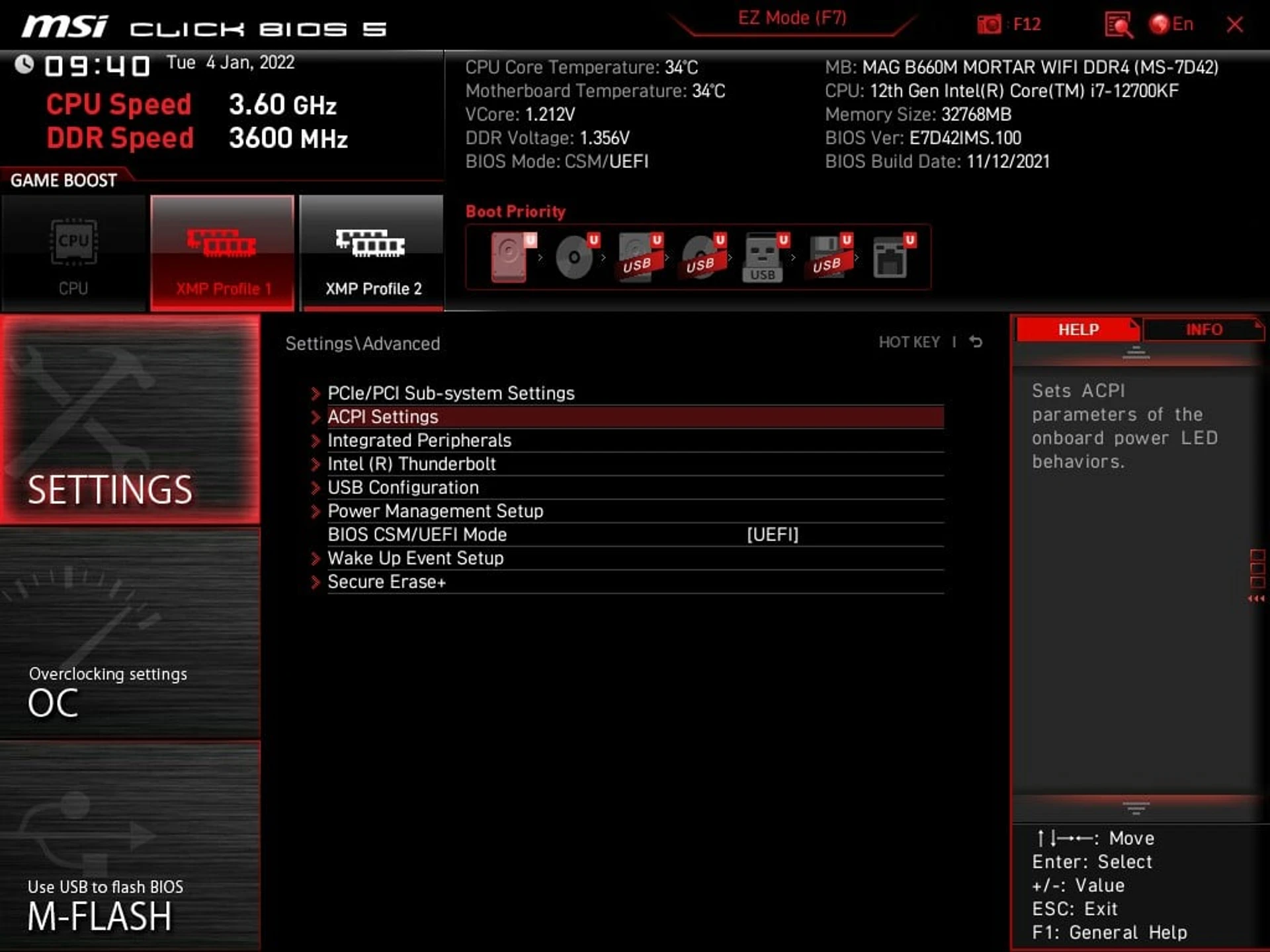The width and height of the screenshot is (1270, 952).
Task: Click the stacked squares side panel icon
Action: coord(1257,569)
